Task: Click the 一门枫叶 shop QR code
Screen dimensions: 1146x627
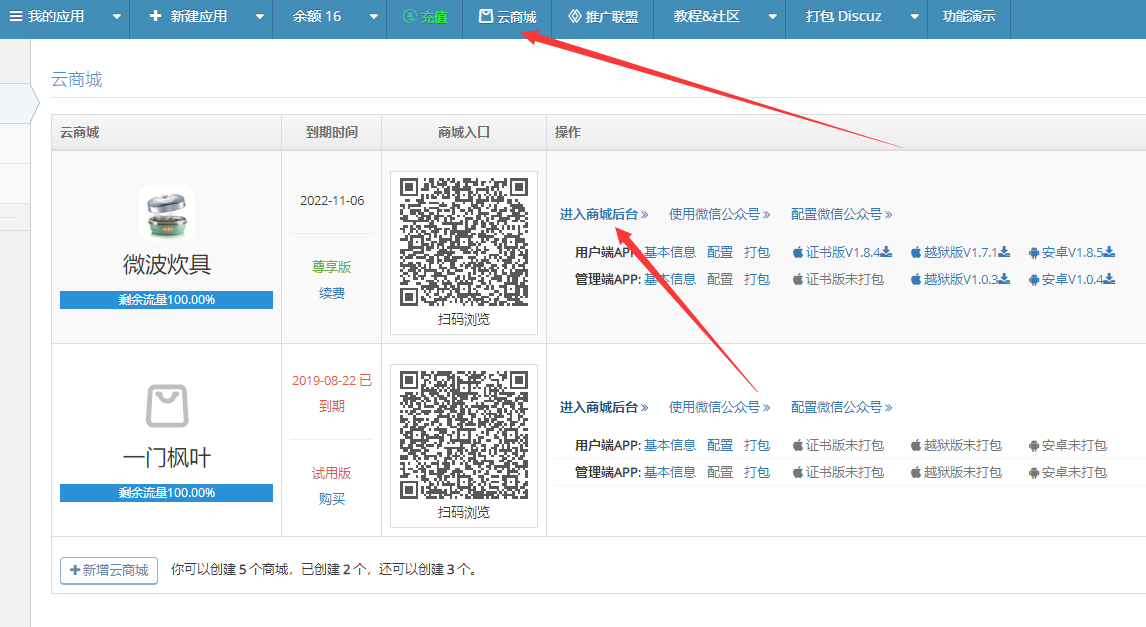Action: tap(464, 435)
